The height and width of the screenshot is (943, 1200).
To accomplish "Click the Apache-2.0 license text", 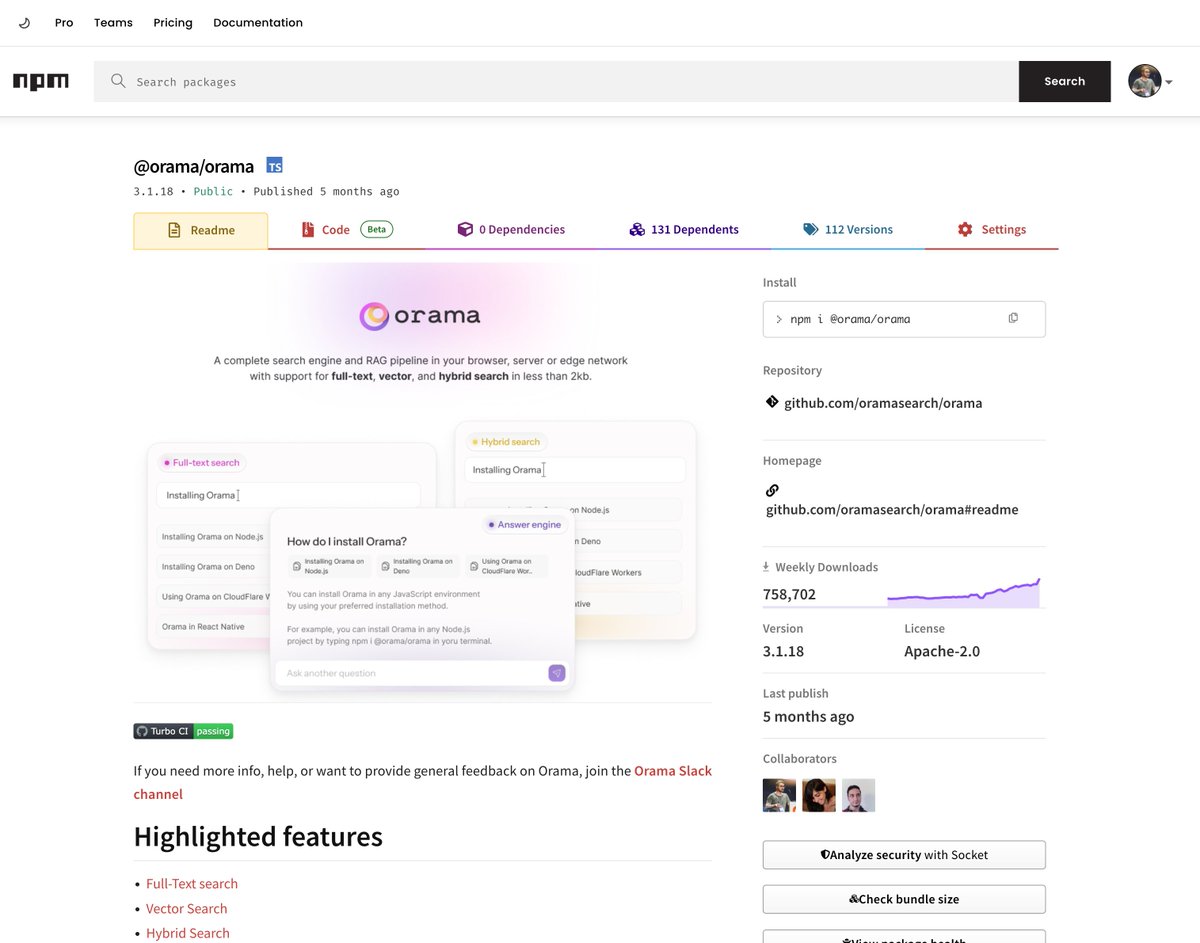I will click(942, 651).
